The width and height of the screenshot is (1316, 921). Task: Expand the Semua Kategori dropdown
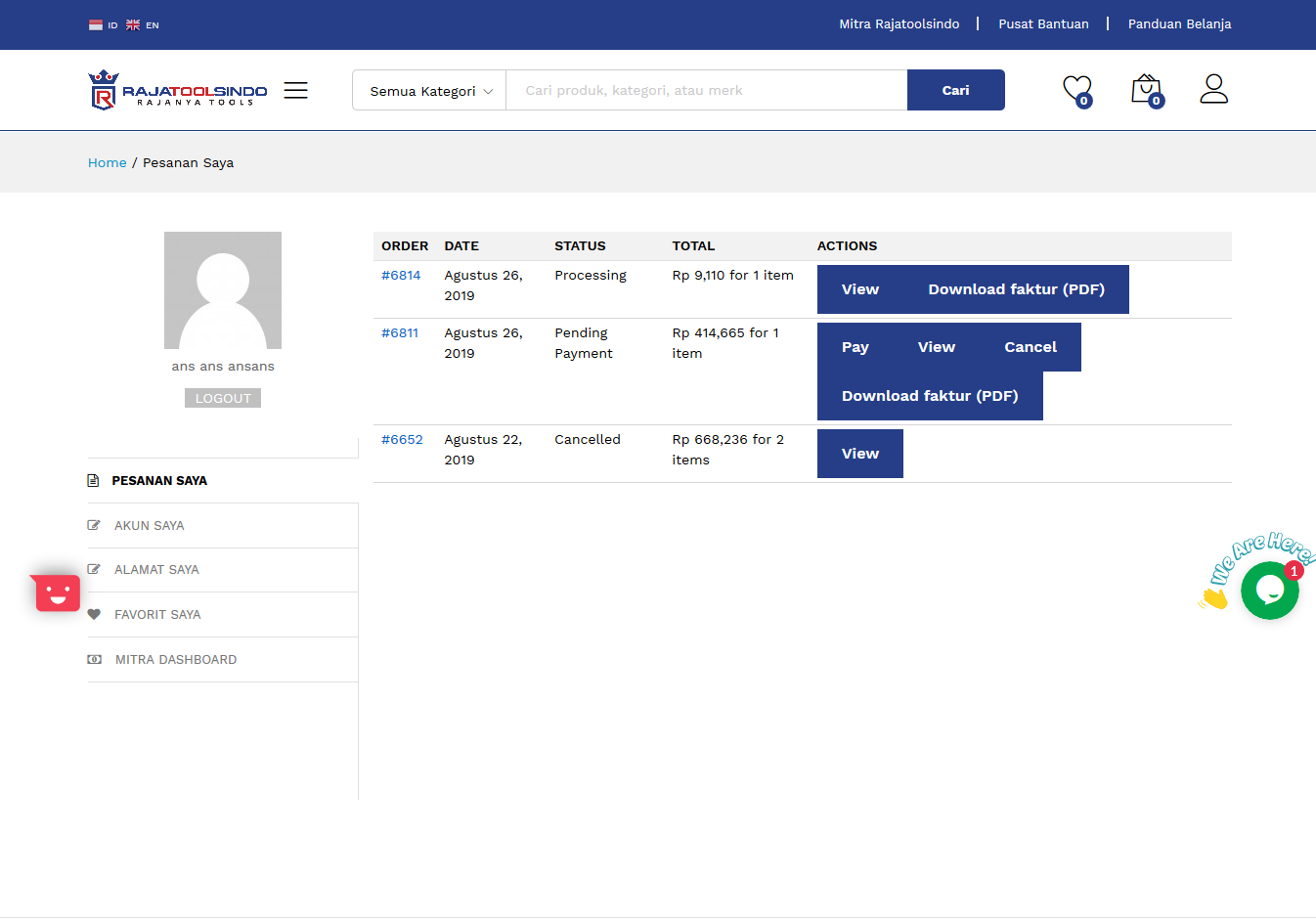[429, 90]
